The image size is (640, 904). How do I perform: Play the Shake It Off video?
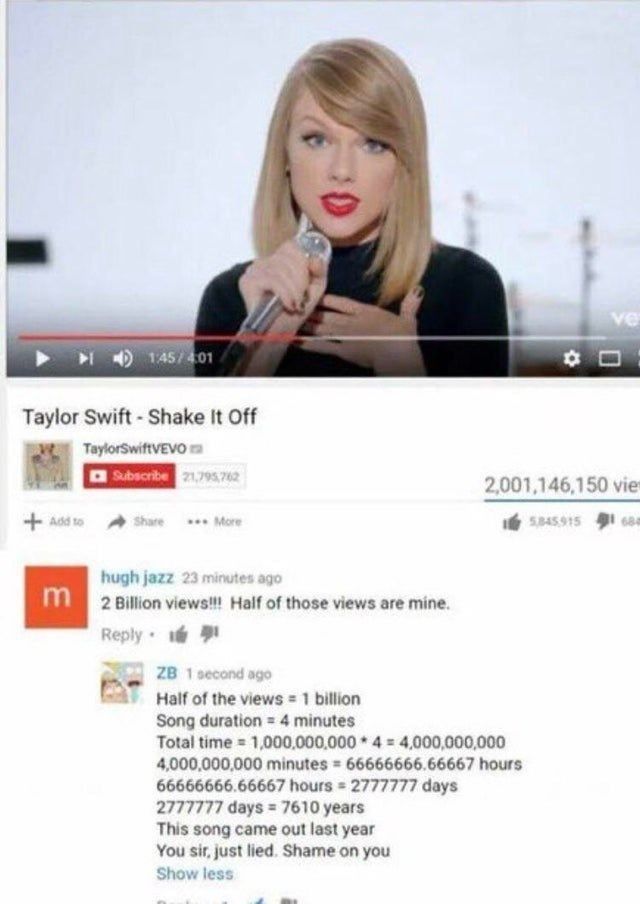(x=42, y=359)
